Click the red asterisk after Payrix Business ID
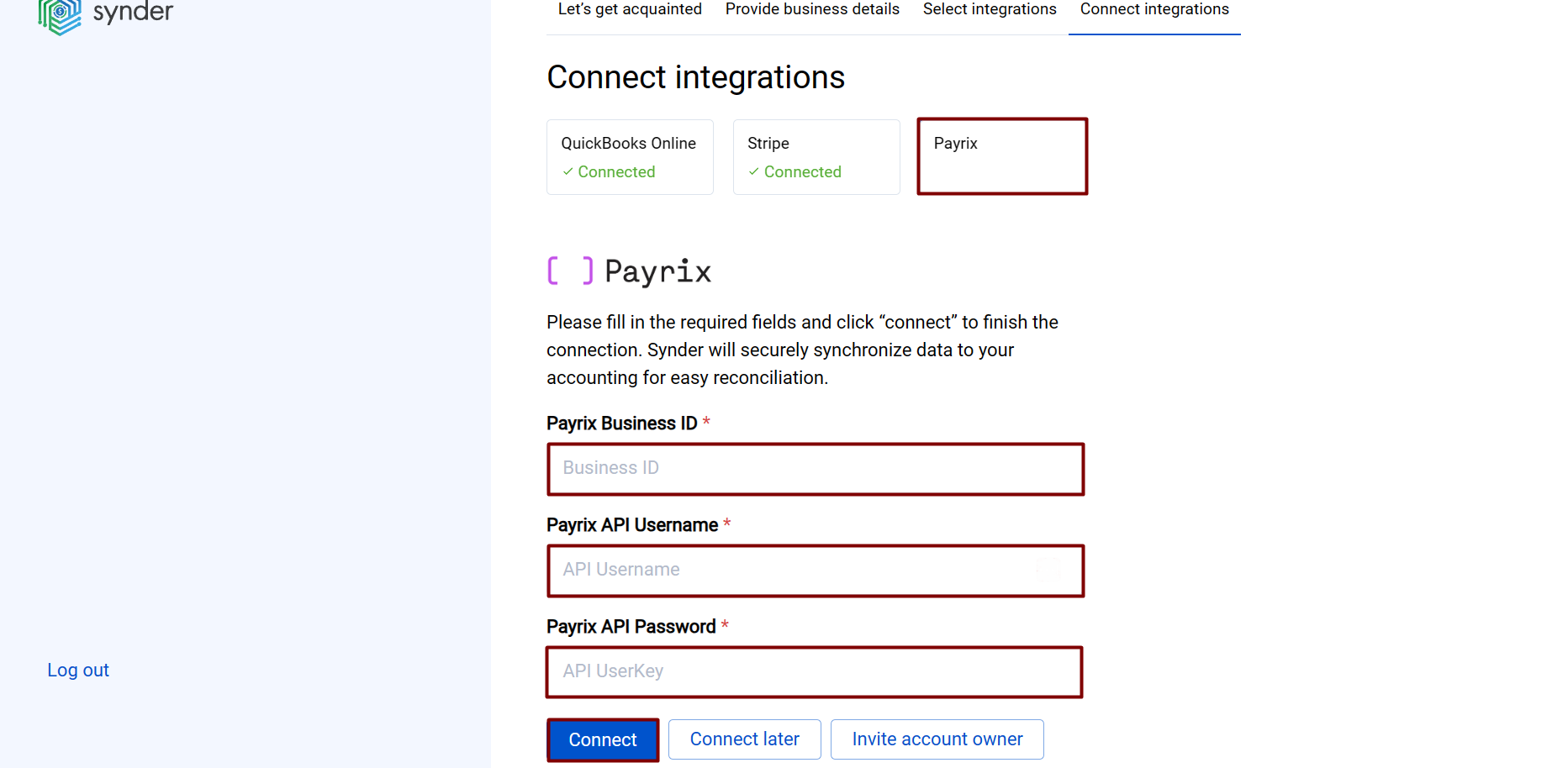The height and width of the screenshot is (768, 1568). 705,421
